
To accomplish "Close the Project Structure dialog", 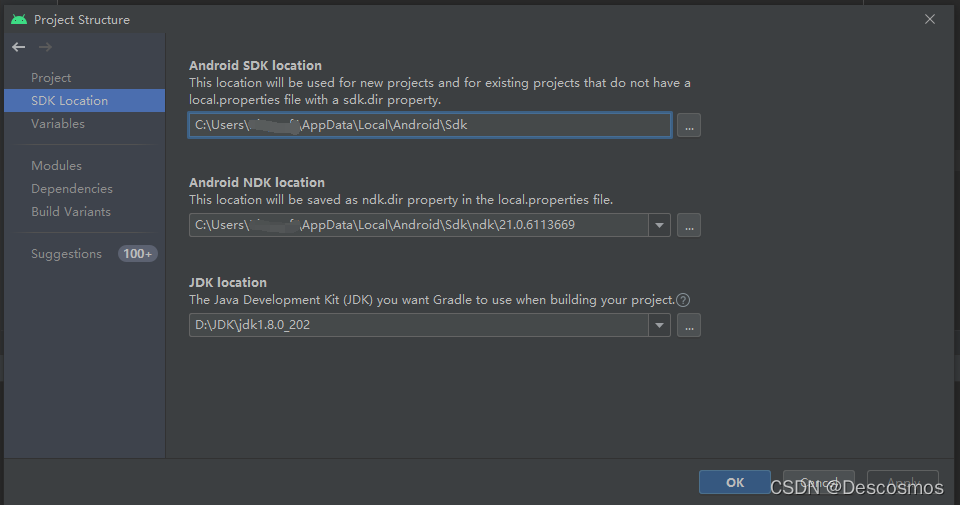I will coord(929,19).
